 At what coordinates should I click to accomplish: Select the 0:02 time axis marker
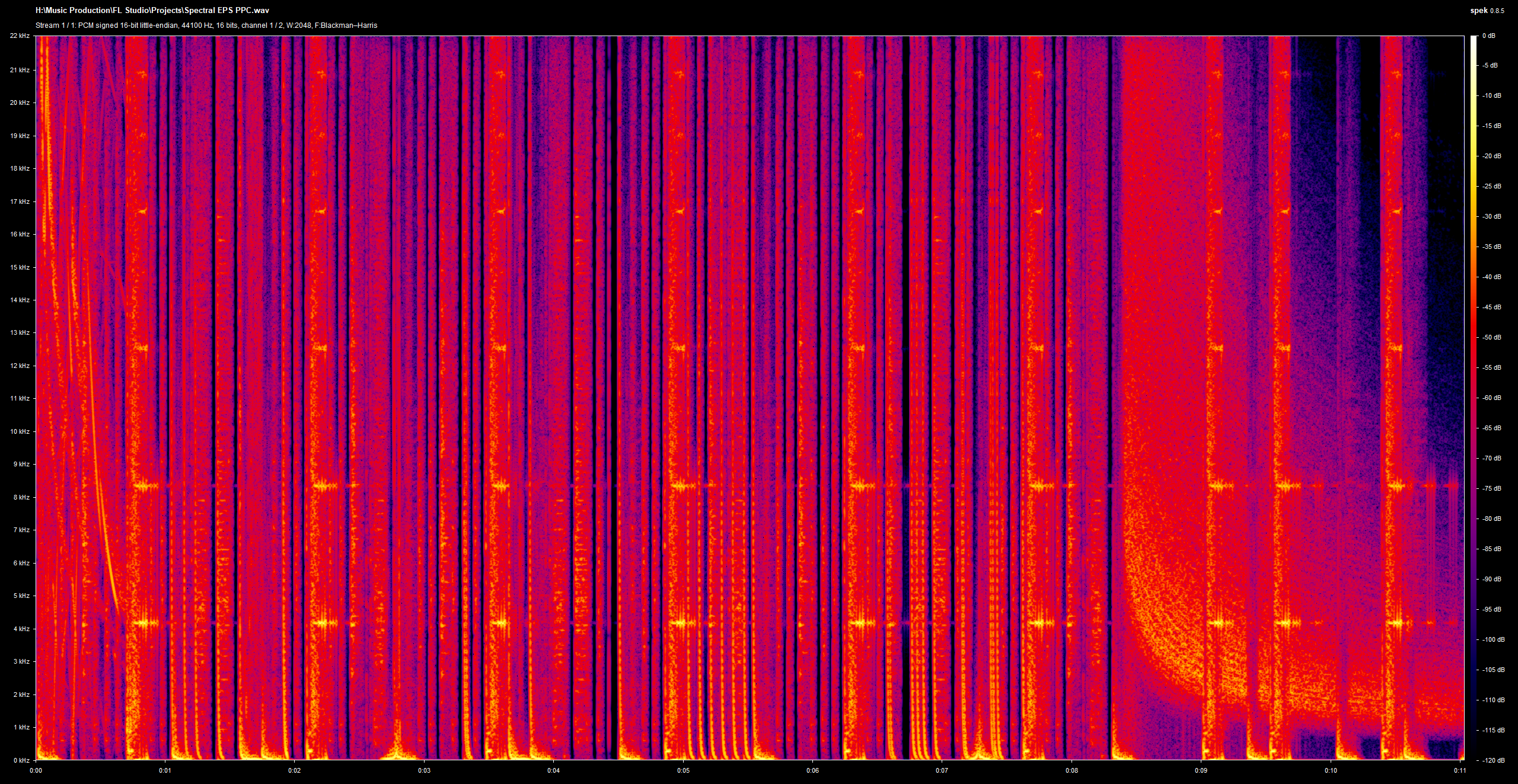[295, 771]
